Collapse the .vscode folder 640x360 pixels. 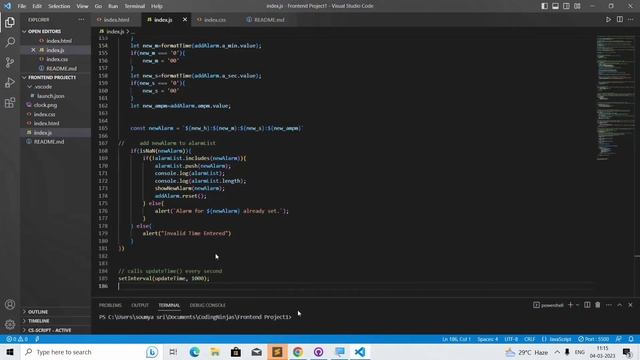click(x=43, y=87)
